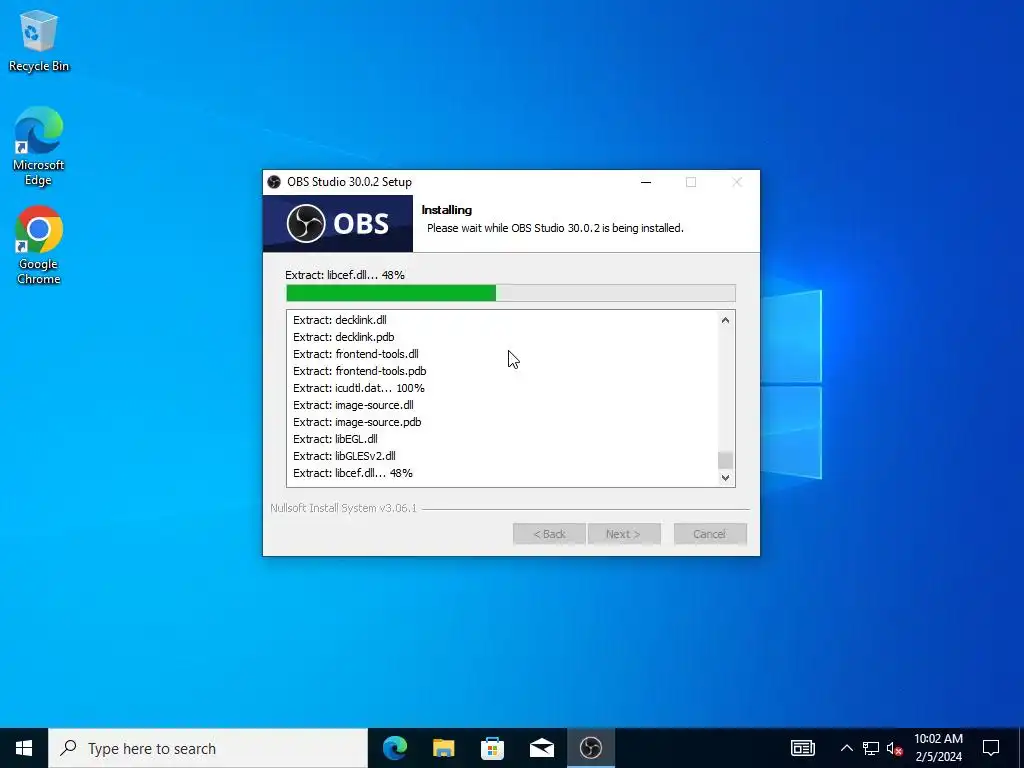Image resolution: width=1024 pixels, height=768 pixels.
Task: Click the OBS logo banner in the installer
Action: [x=338, y=223]
